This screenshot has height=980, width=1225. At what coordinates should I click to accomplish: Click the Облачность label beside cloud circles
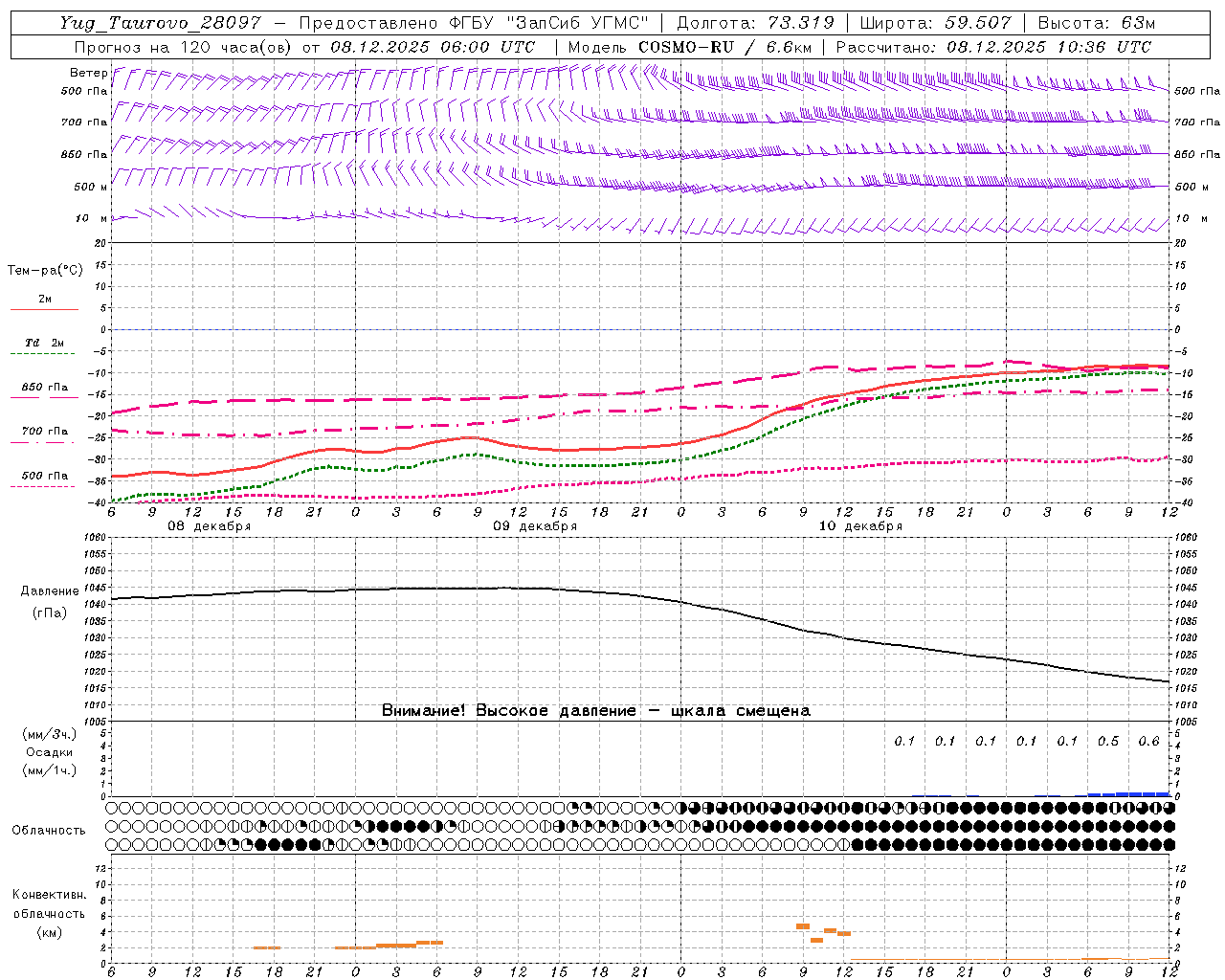click(49, 830)
